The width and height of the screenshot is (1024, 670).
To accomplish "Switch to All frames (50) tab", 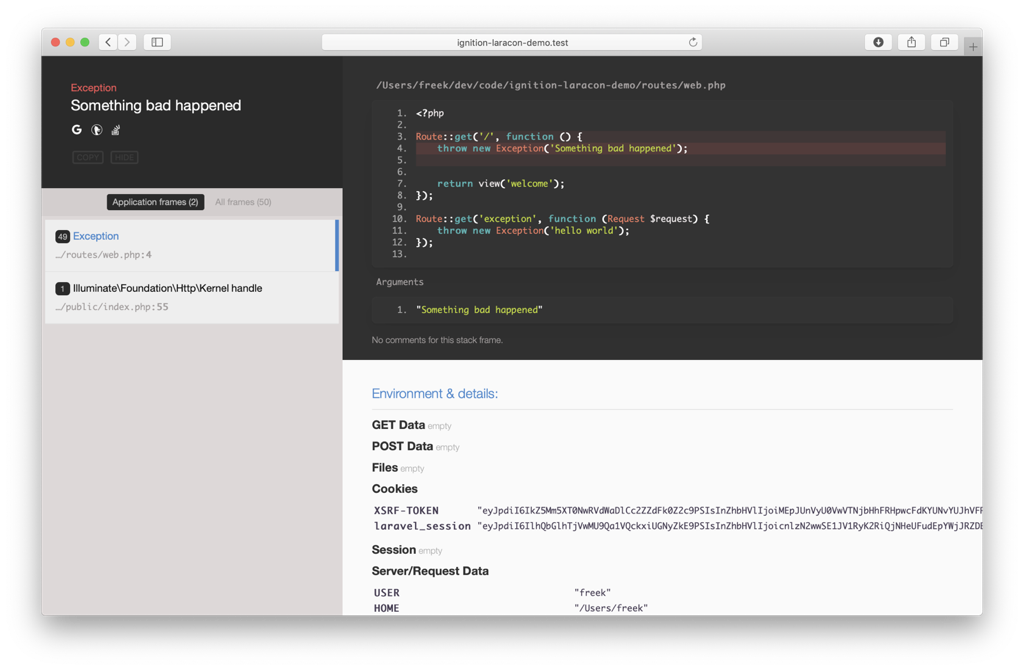I will (243, 202).
